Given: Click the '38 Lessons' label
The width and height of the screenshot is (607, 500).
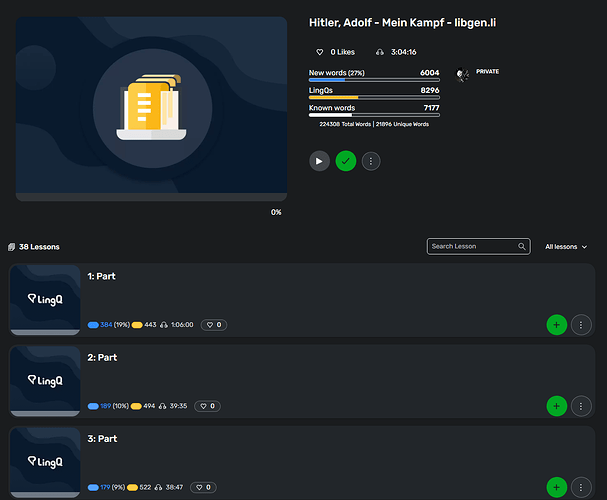Looking at the screenshot, I should [x=39, y=247].
